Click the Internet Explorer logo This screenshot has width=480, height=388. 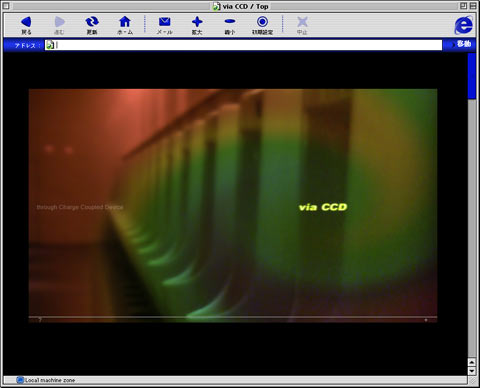tap(464, 25)
